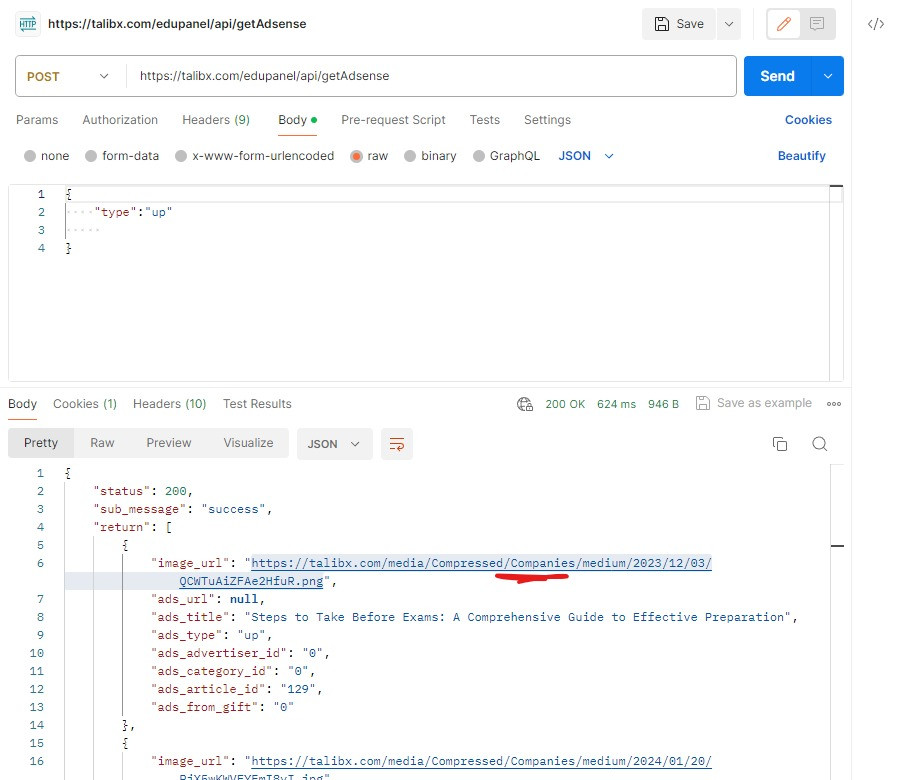Image resolution: width=900 pixels, height=780 pixels.
Task: Switch to the Authorization tab
Action: [x=120, y=120]
